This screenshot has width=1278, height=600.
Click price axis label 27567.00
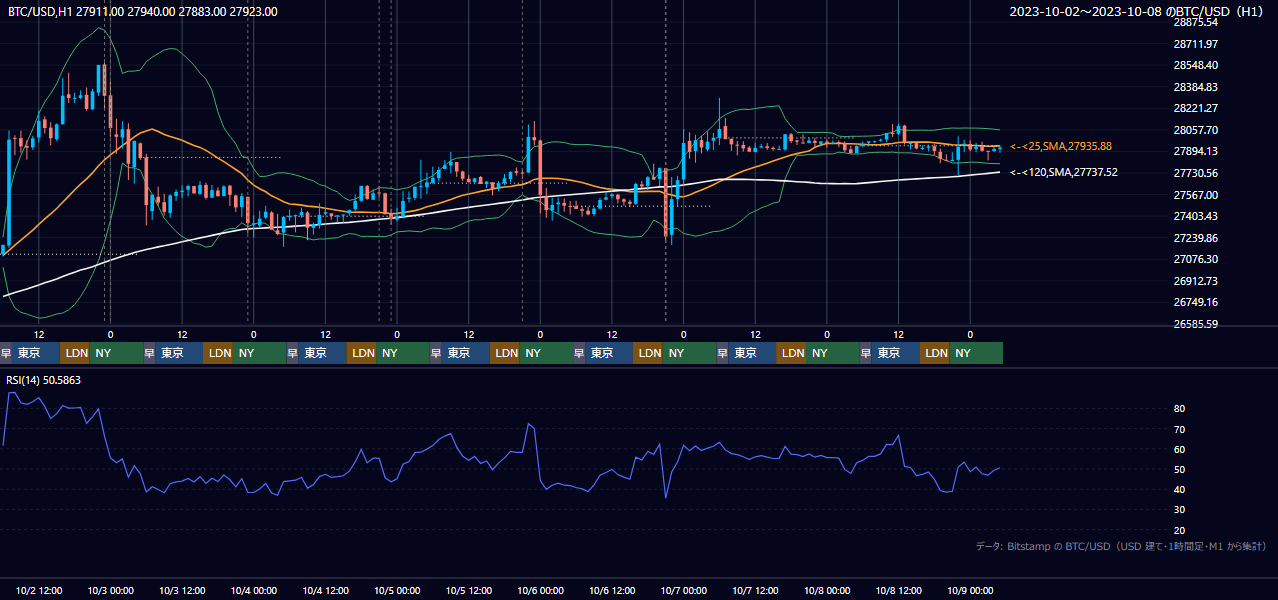click(1196, 195)
